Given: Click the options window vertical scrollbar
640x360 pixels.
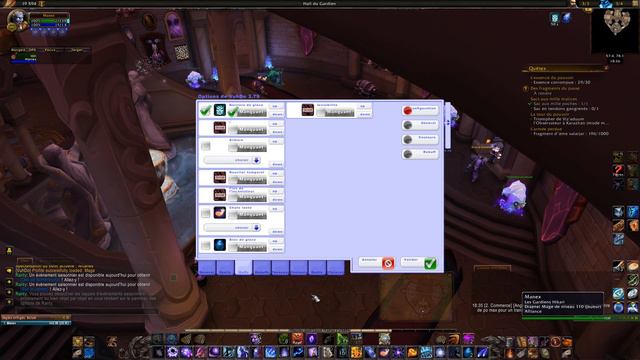Looking at the screenshot, I should (448, 126).
